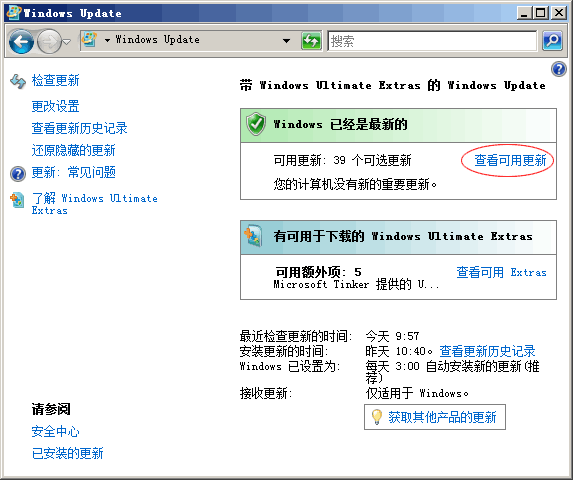Click 获取其他产品的更新 link
This screenshot has height=480, width=573.
click(442, 417)
